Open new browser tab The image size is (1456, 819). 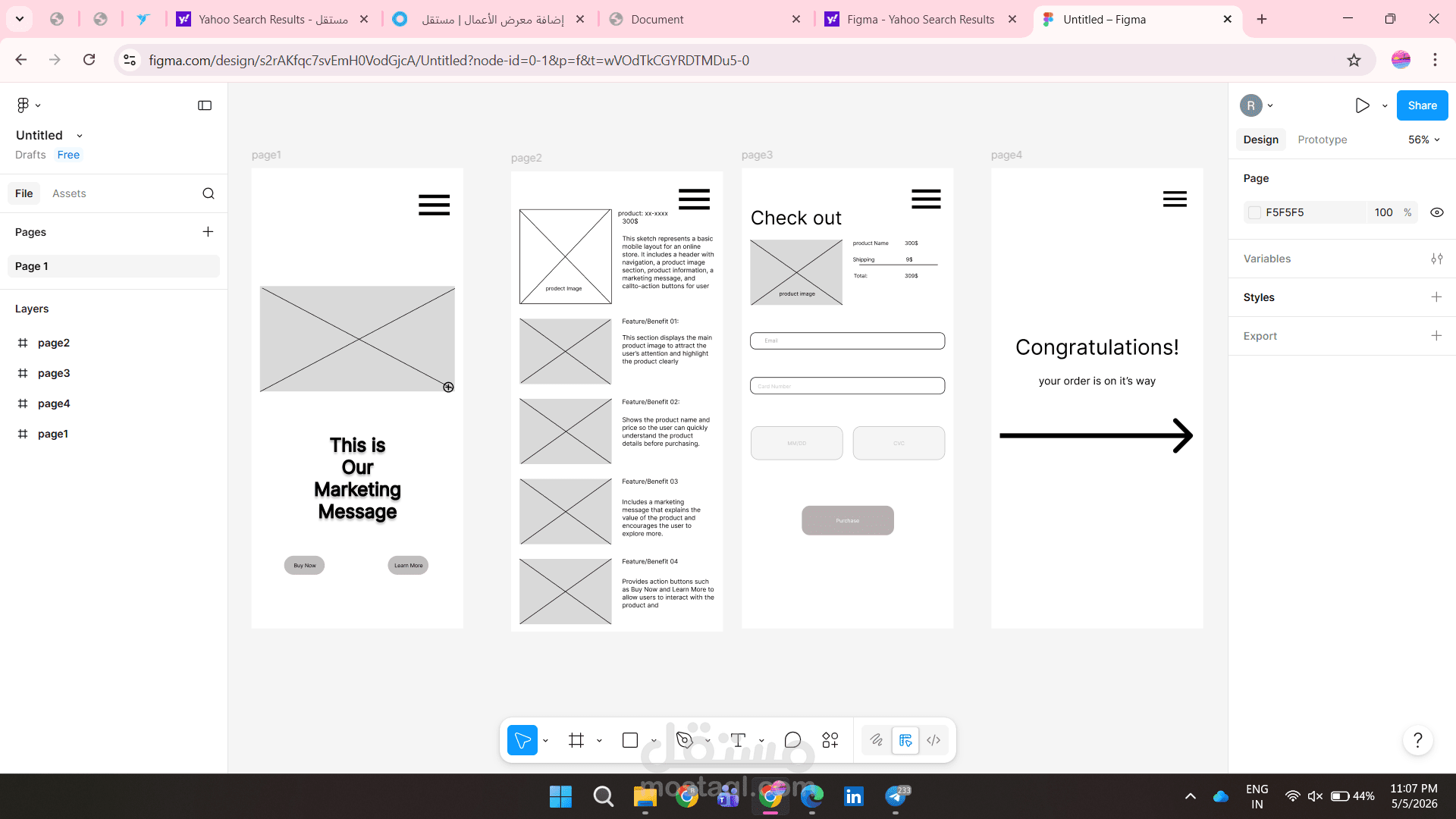coord(1262,19)
